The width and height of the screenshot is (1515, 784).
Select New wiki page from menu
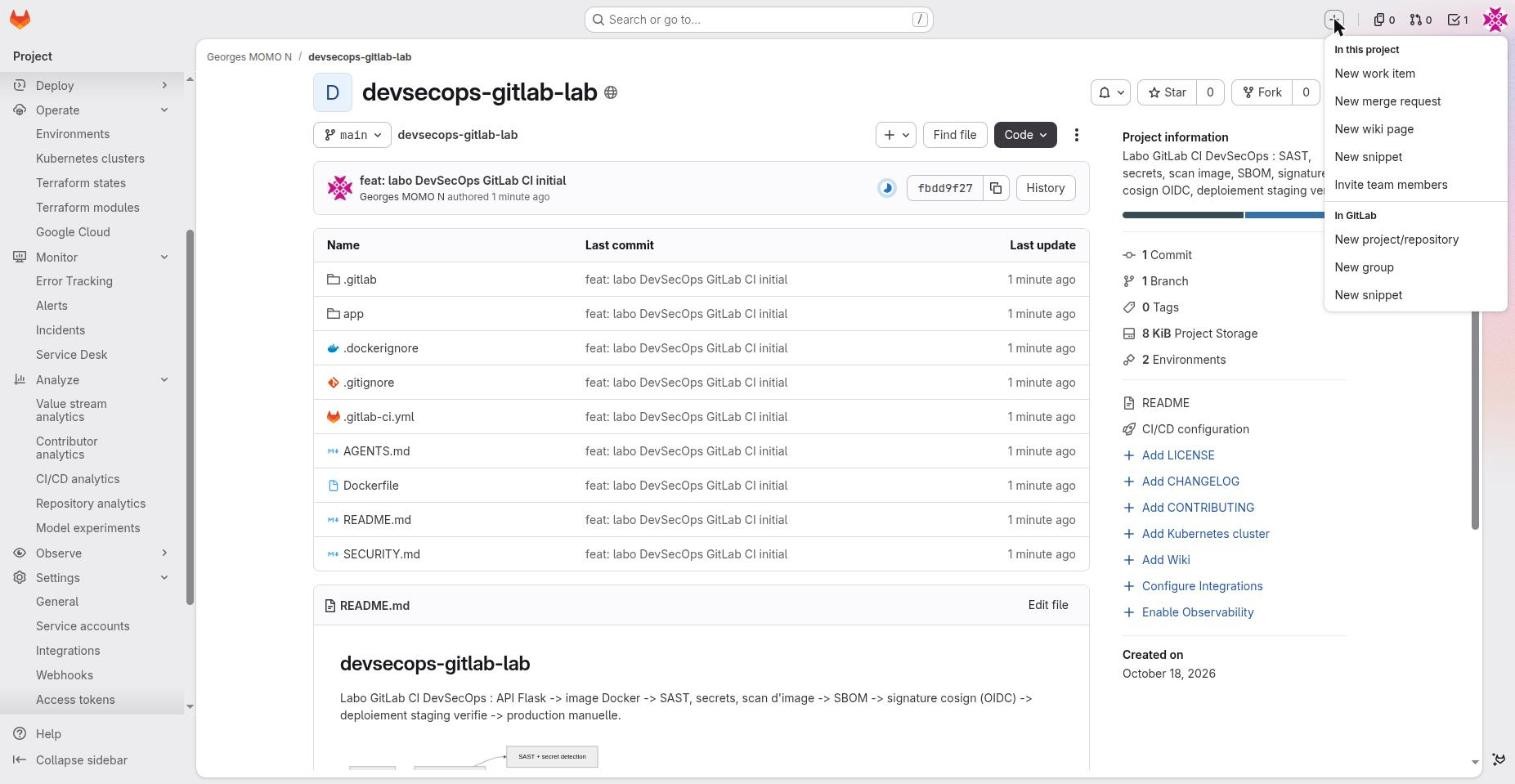(1415, 129)
